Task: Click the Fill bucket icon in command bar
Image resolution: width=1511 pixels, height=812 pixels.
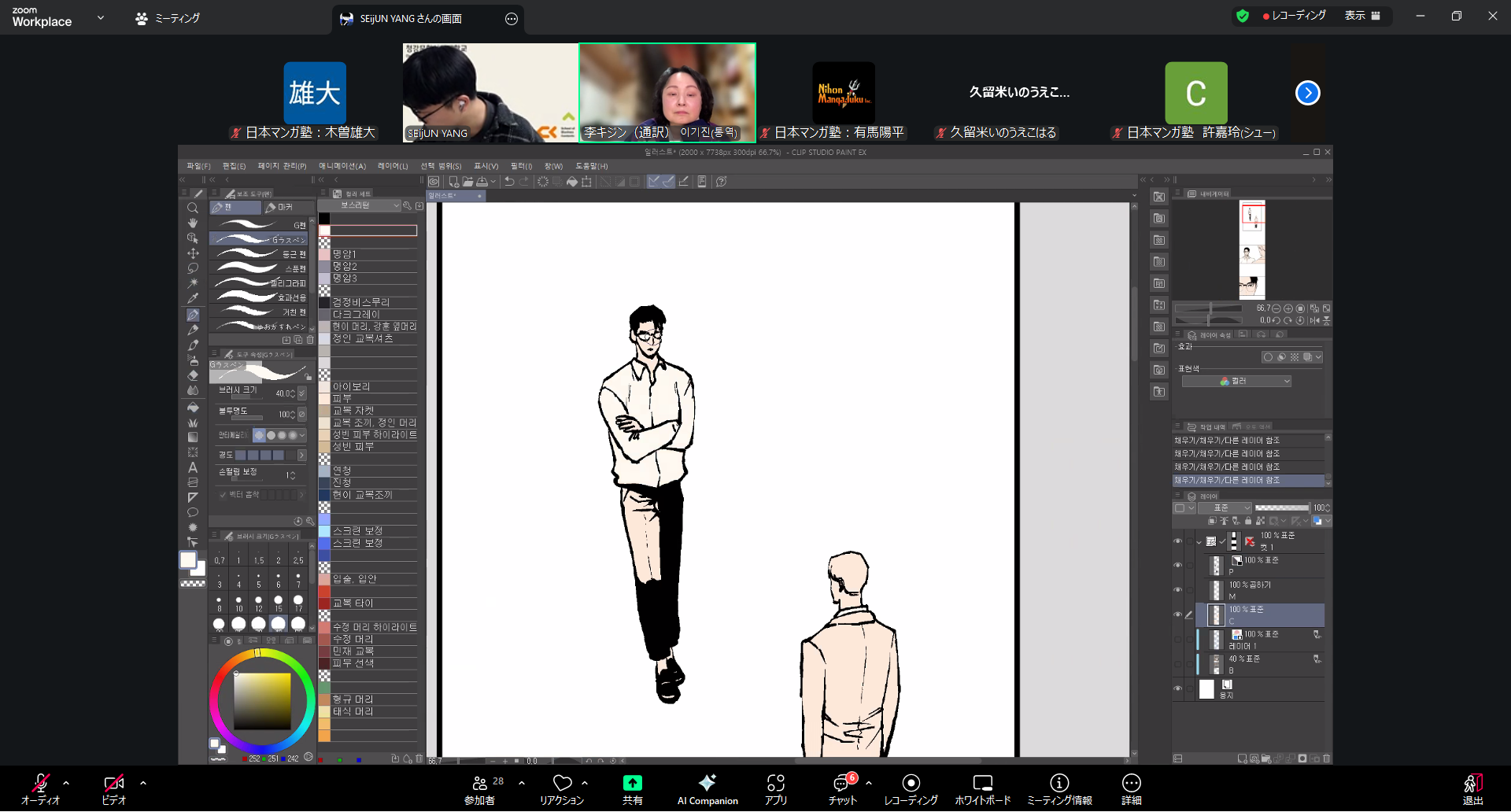Action: tap(572, 182)
